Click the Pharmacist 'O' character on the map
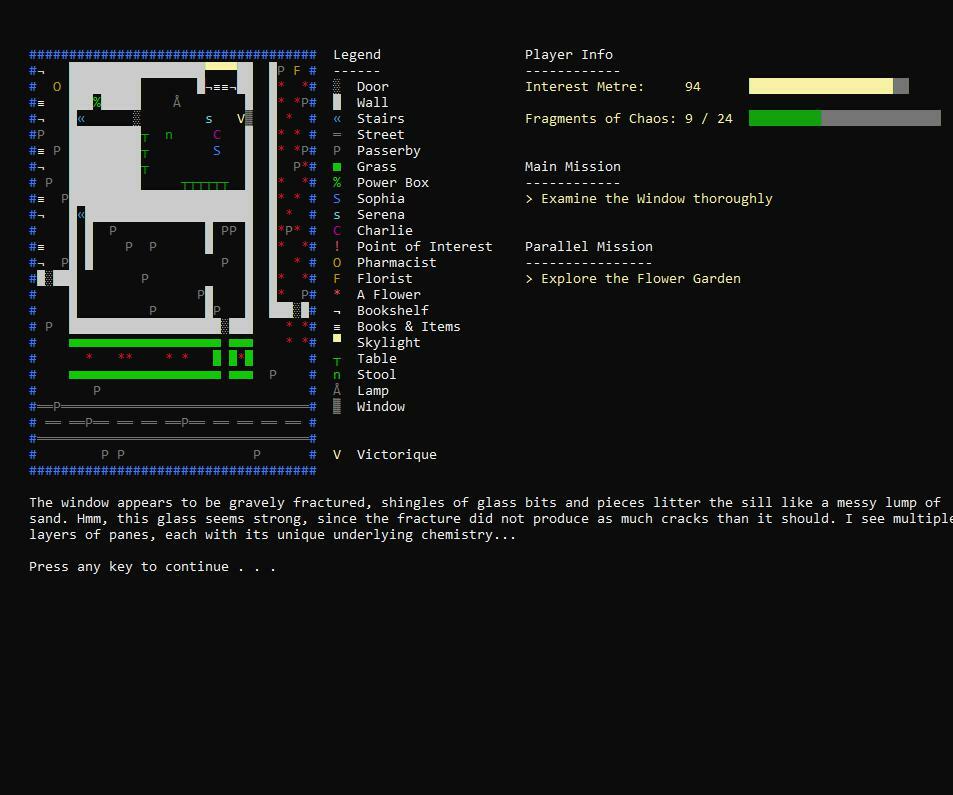 [x=57, y=87]
